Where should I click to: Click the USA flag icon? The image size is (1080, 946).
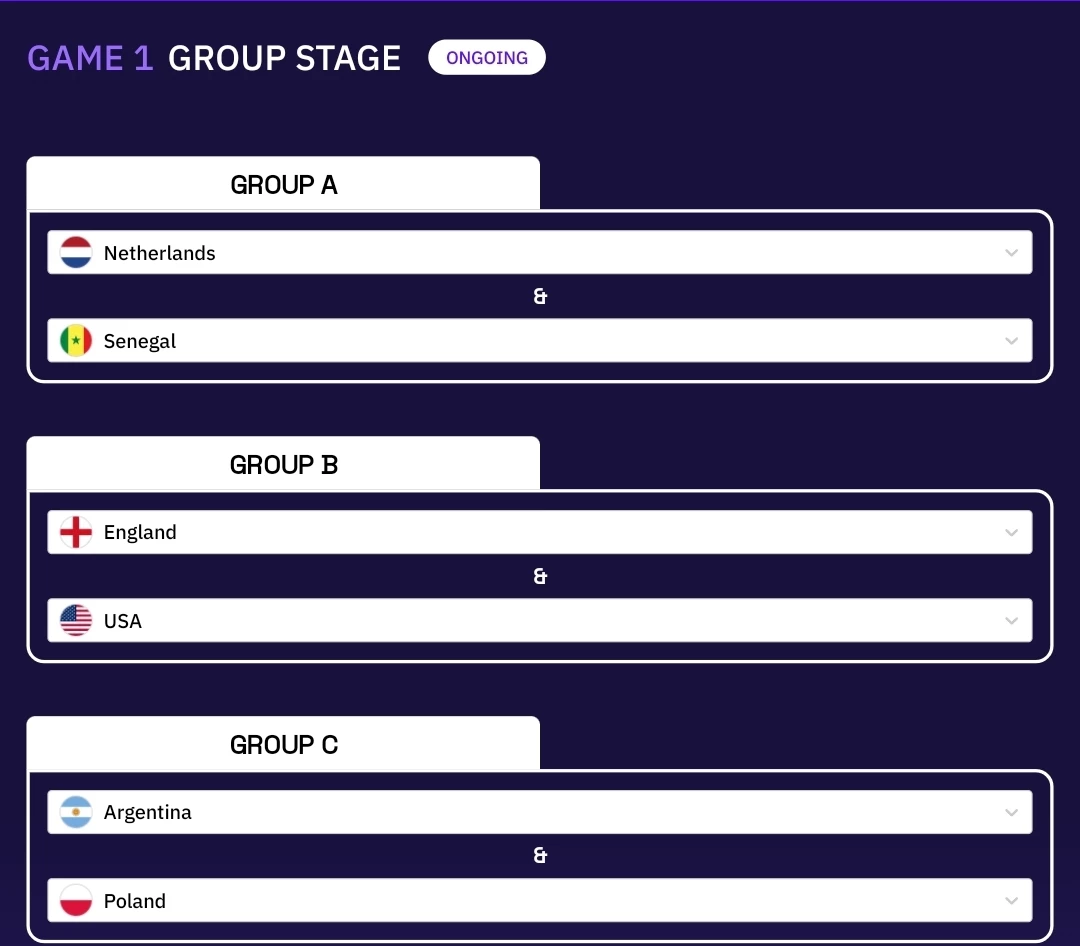point(76,620)
